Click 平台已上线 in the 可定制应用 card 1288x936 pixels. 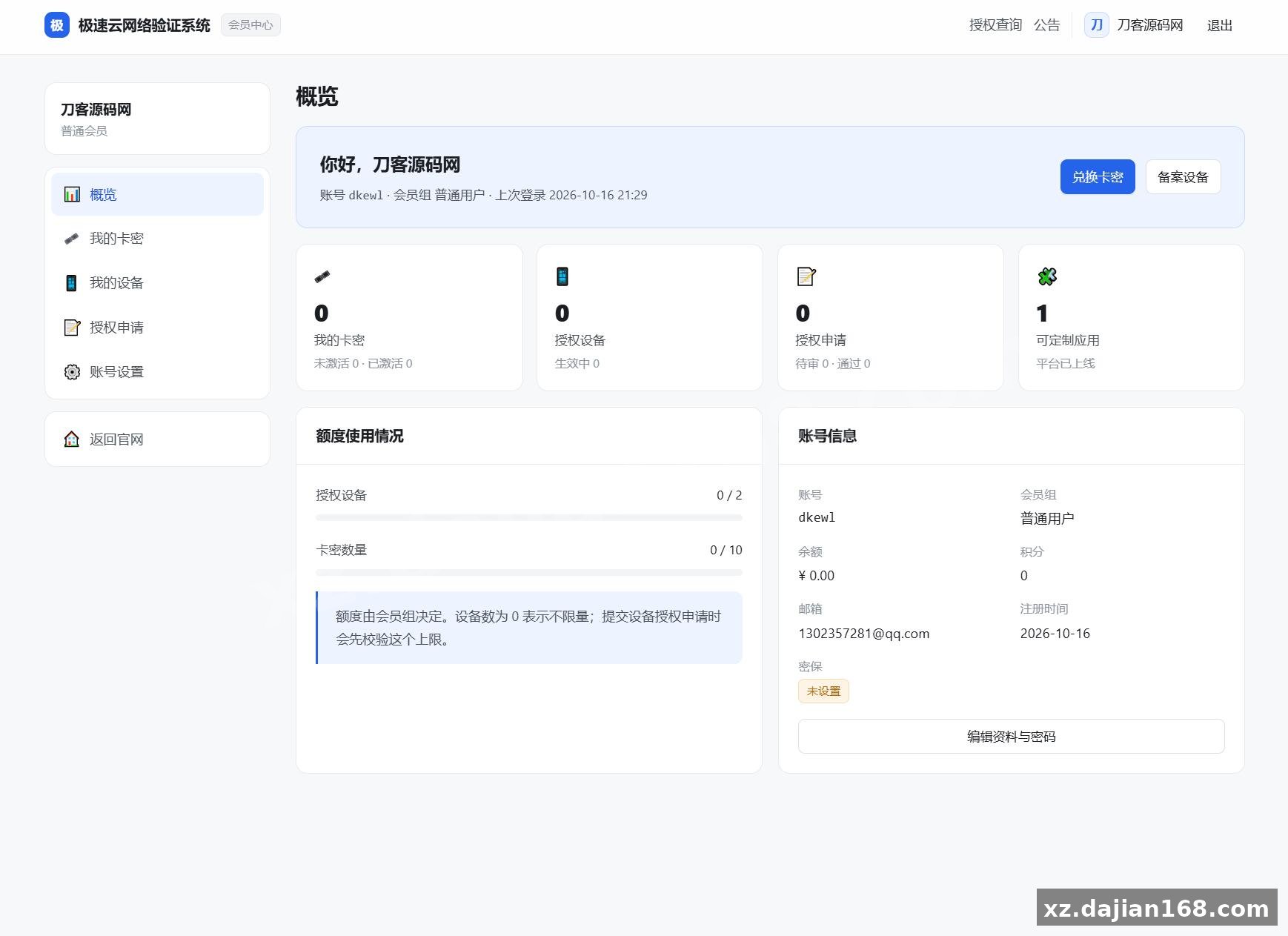1066,363
